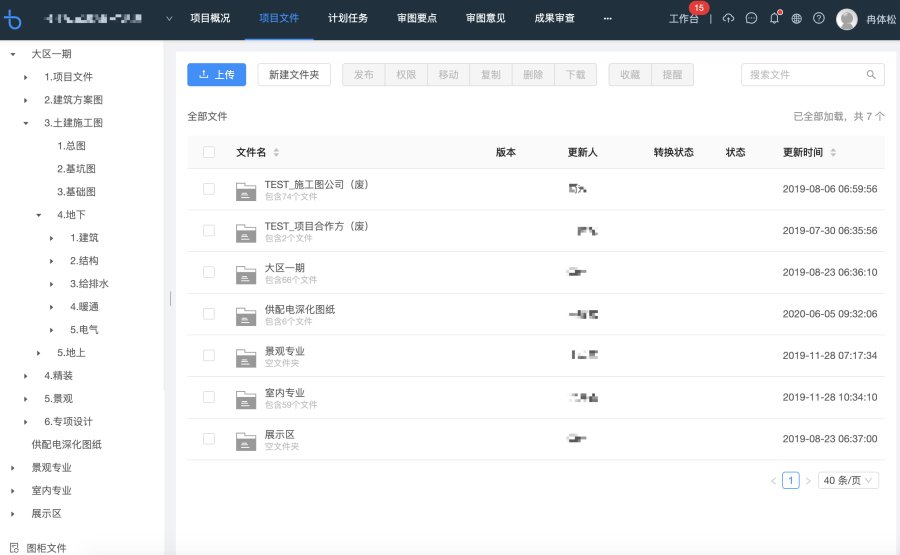900x555 pixels.
Task: Click the folder icon for 室内专业
Action: pos(245,398)
